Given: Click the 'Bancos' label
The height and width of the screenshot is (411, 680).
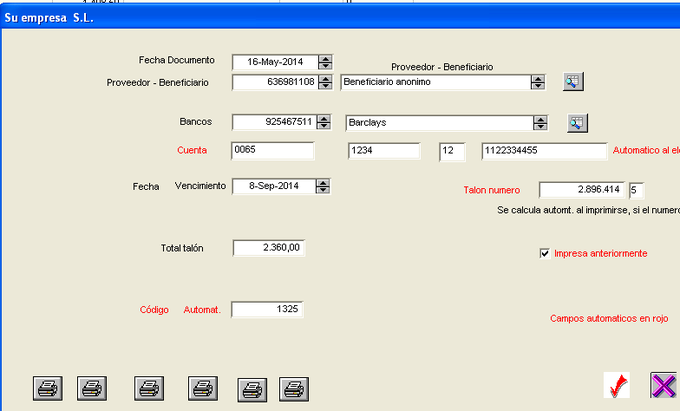Looking at the screenshot, I should (x=196, y=121).
